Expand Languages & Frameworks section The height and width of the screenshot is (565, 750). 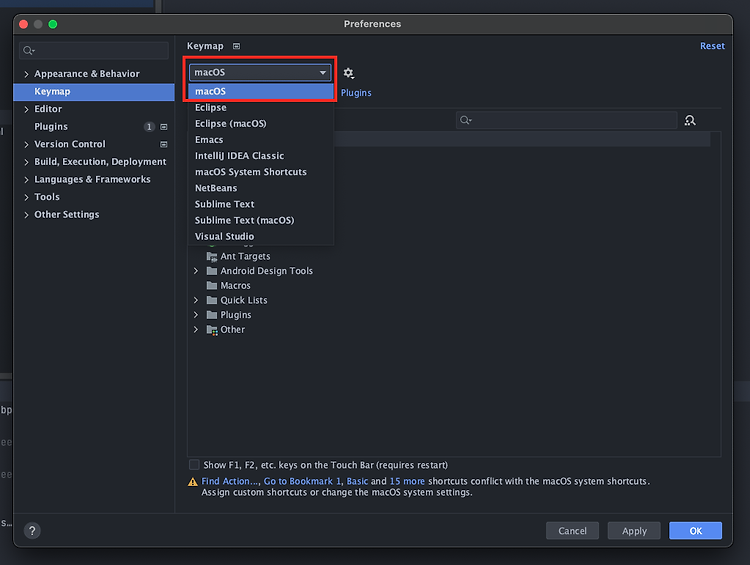[26, 180]
